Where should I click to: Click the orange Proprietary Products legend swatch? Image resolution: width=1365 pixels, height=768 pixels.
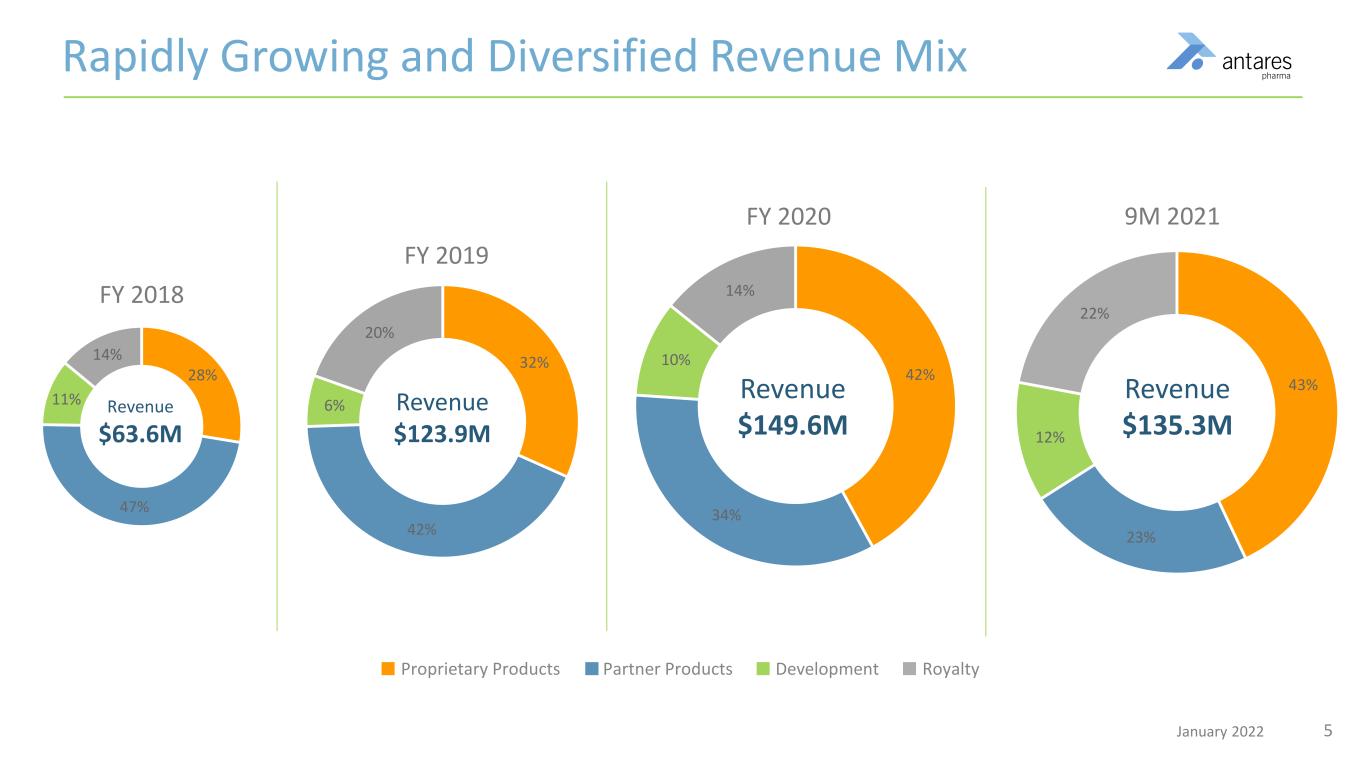[x=389, y=669]
